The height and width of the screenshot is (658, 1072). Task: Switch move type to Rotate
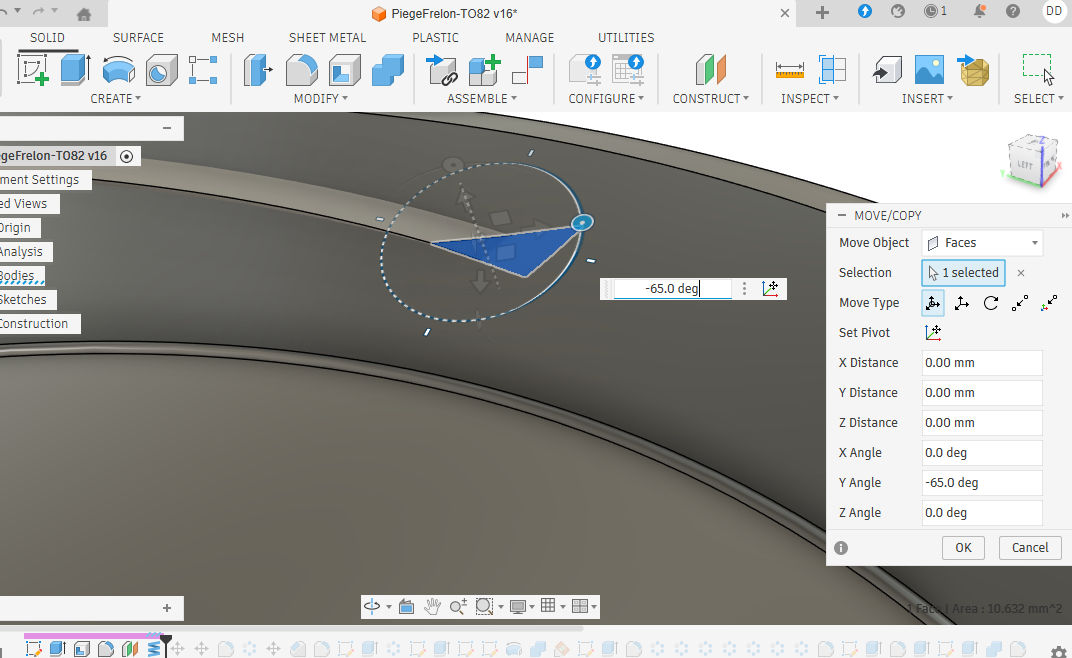click(990, 303)
